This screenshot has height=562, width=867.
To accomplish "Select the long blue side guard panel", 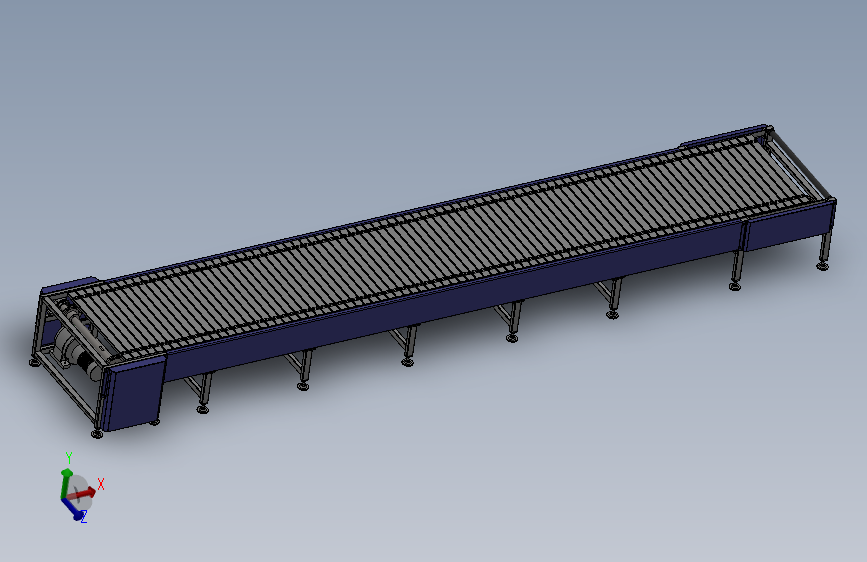I will 453,300.
